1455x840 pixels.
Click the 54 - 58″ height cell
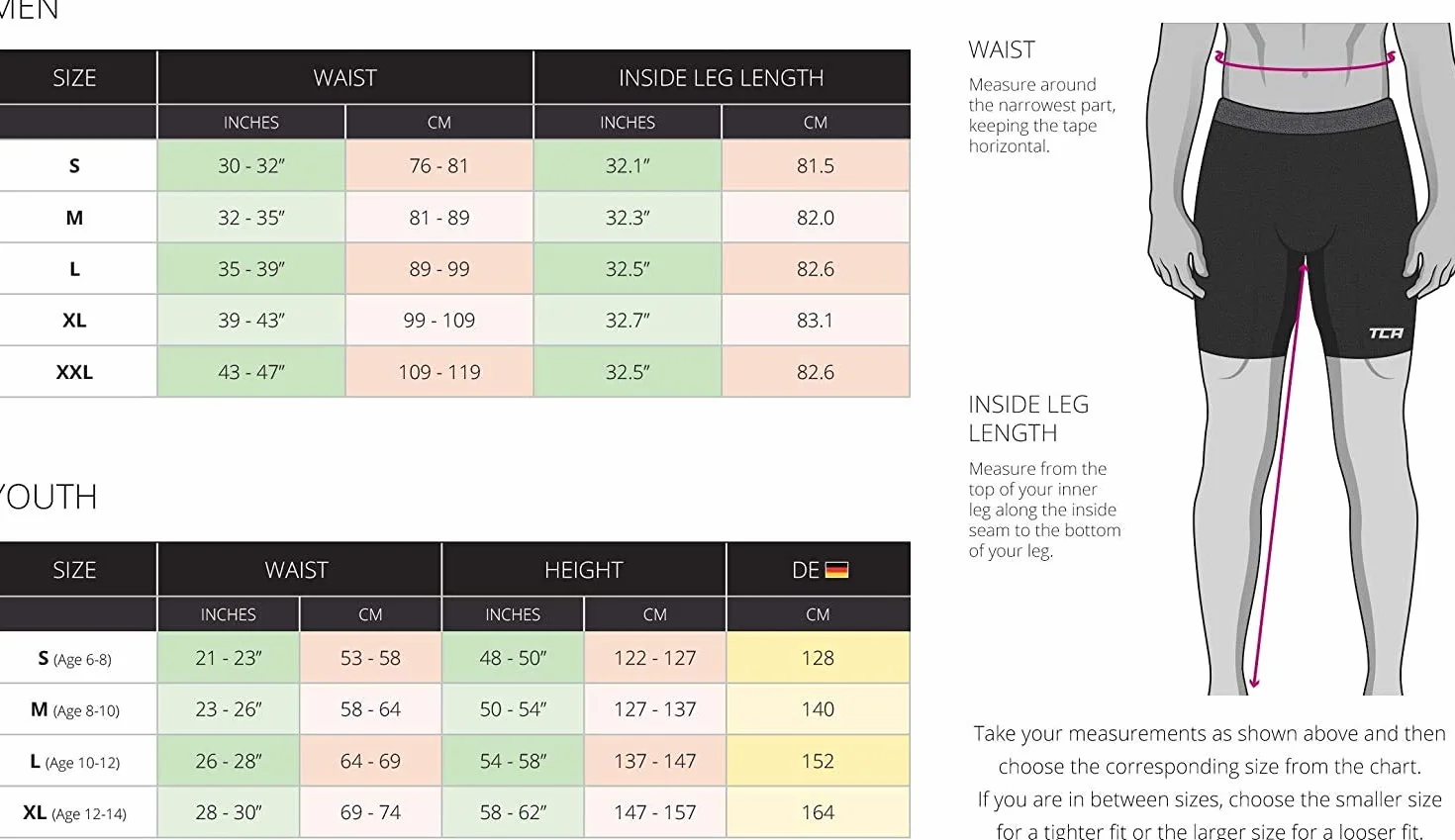513,761
